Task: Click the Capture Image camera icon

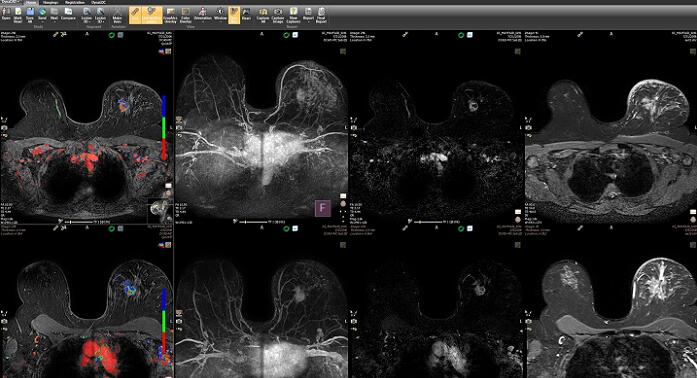Action: (x=278, y=15)
